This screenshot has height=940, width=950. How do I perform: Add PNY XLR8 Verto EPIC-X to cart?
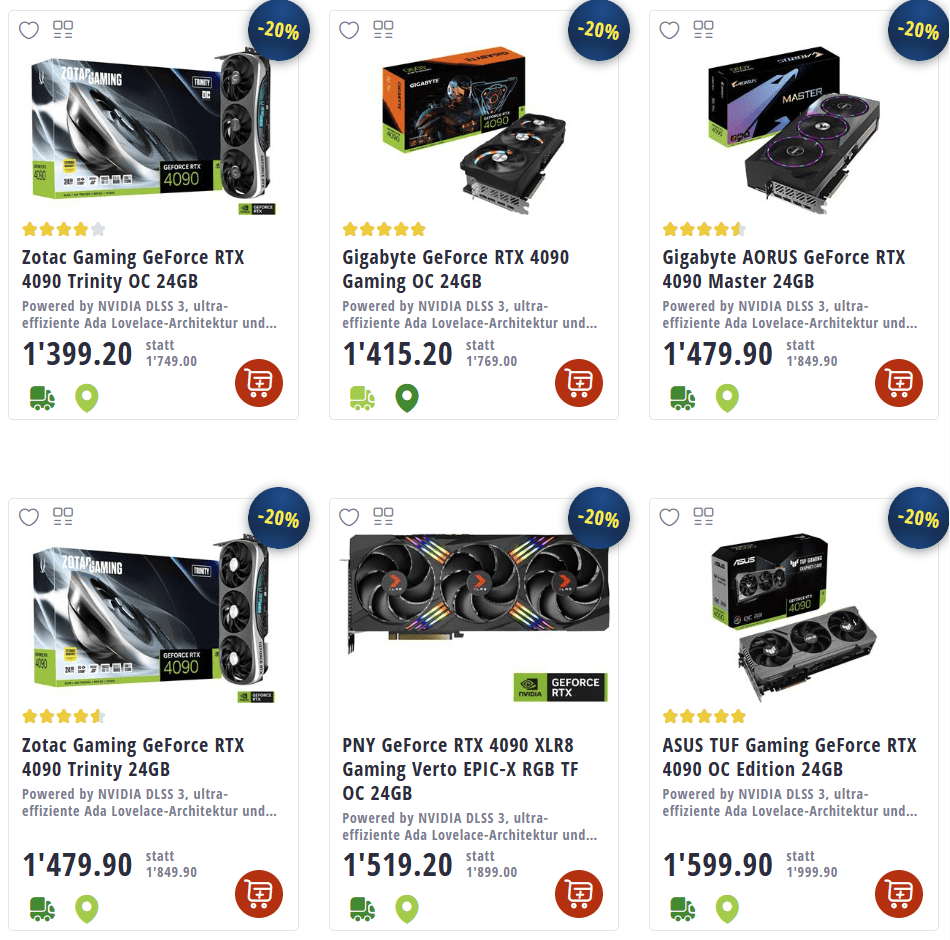[x=579, y=894]
